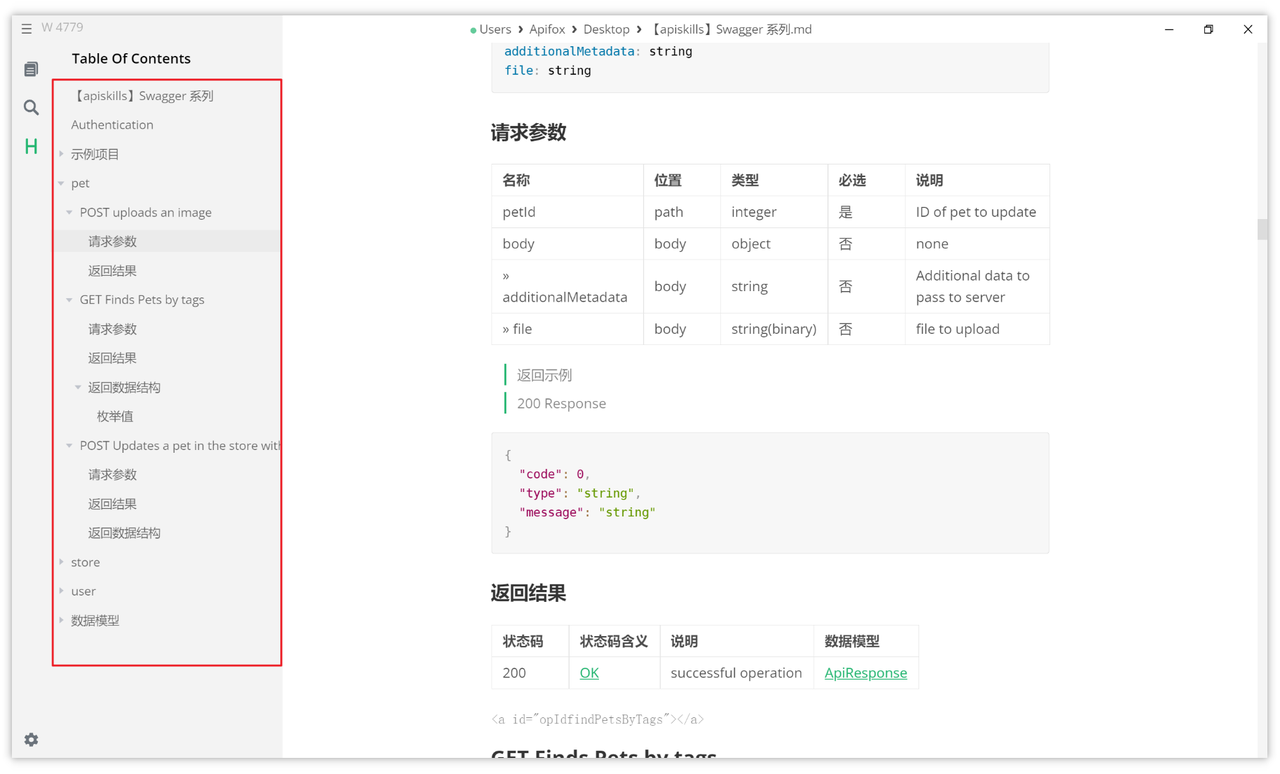
Task: Open search with the magnifier icon
Action: pyautogui.click(x=30, y=107)
